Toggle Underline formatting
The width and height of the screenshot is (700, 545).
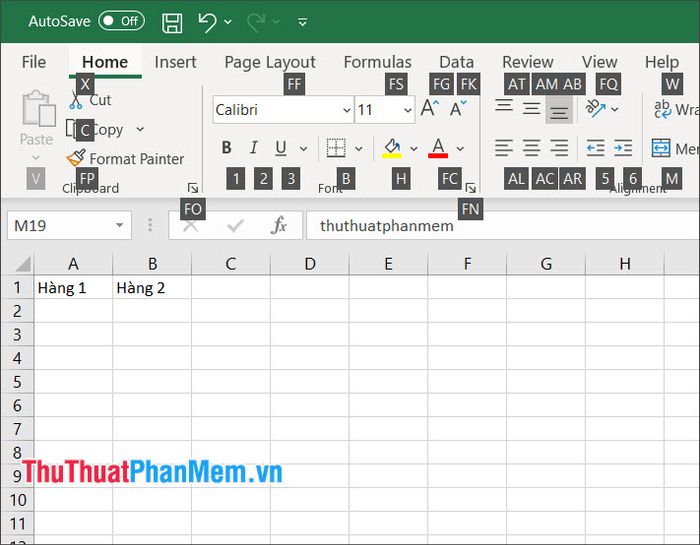(281, 148)
